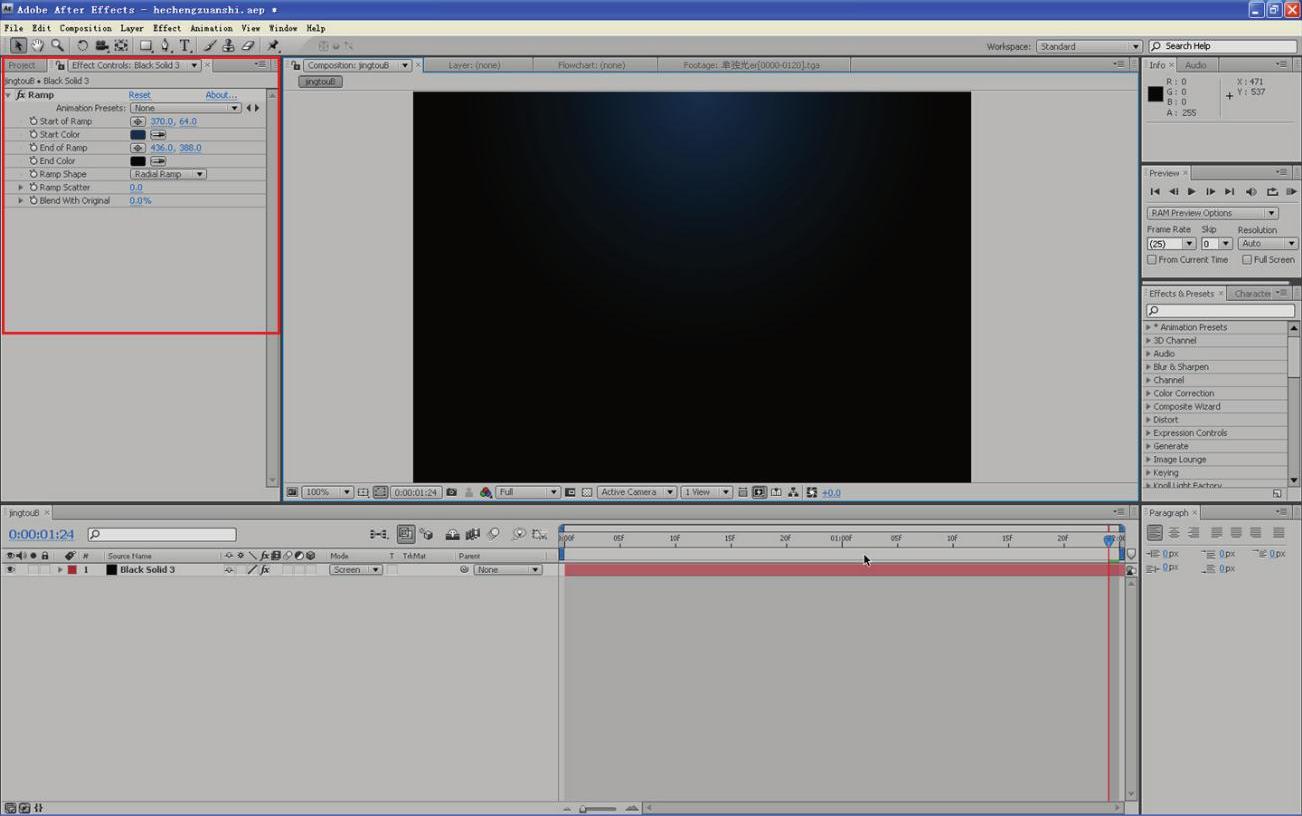Take a snapshot with the camera icon

[451, 492]
